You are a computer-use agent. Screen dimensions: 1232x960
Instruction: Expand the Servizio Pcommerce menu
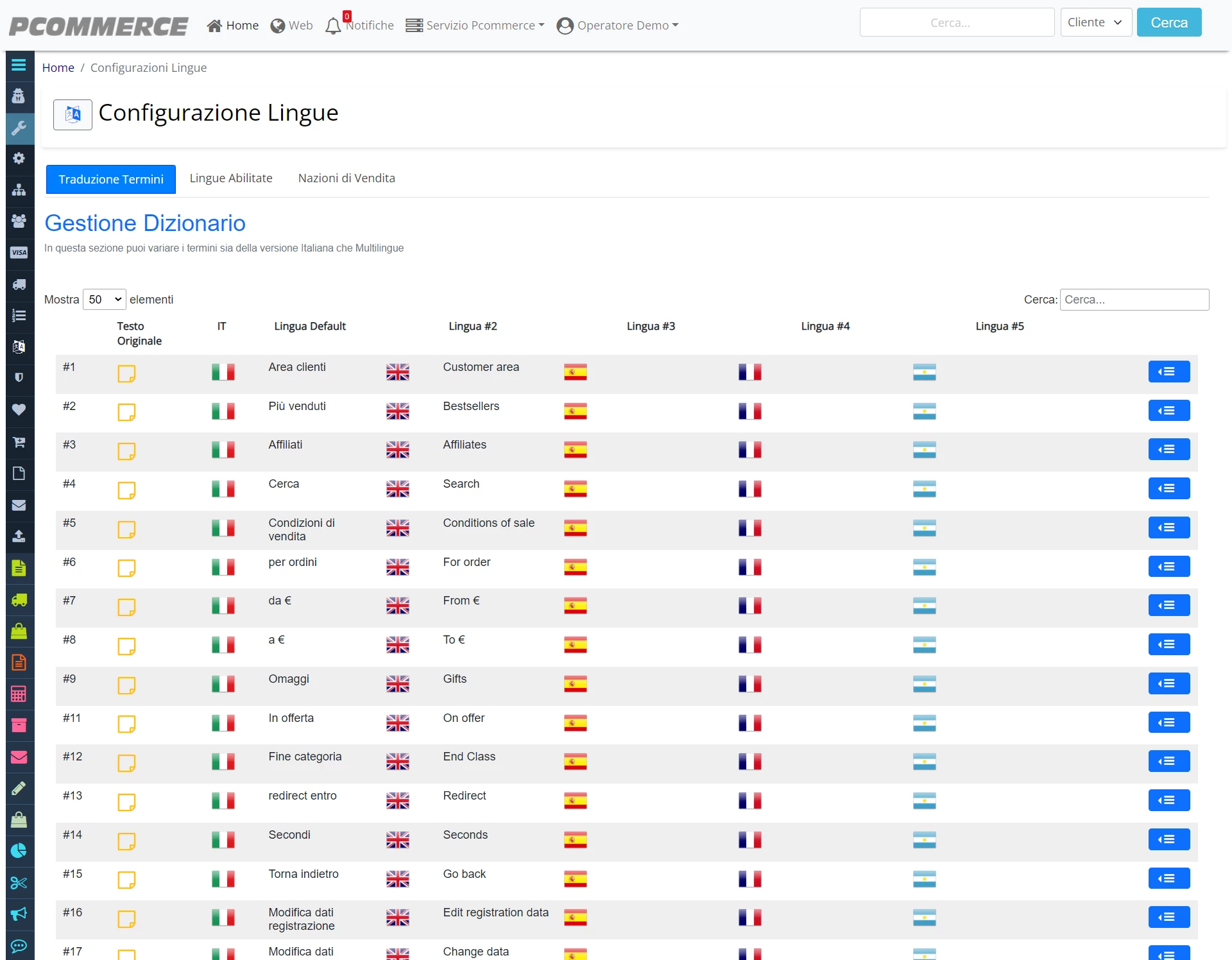tap(475, 26)
